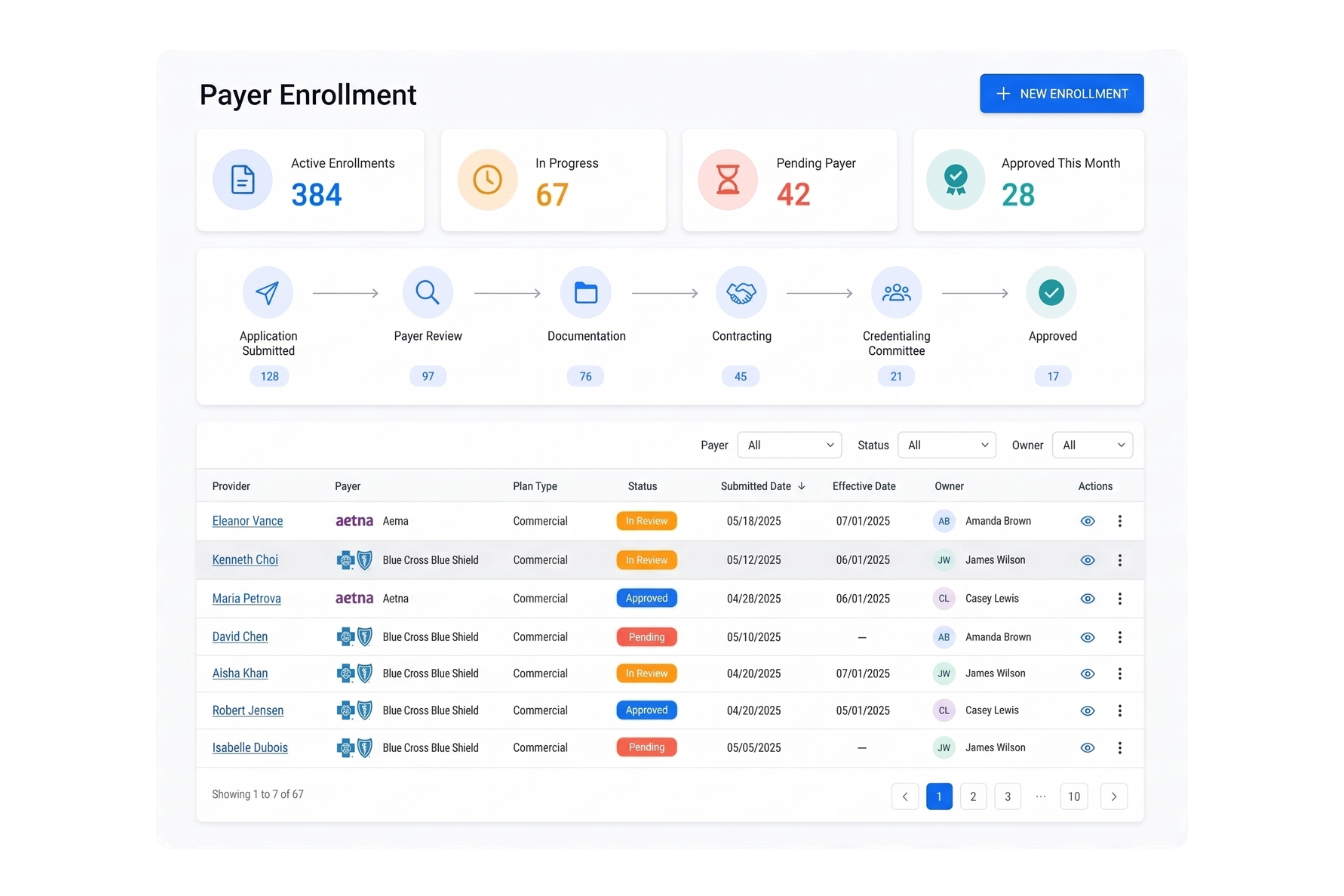Viewport: 1344px width, 896px height.
Task: Click the CL avatar in Maria Petrova row
Action: click(944, 599)
